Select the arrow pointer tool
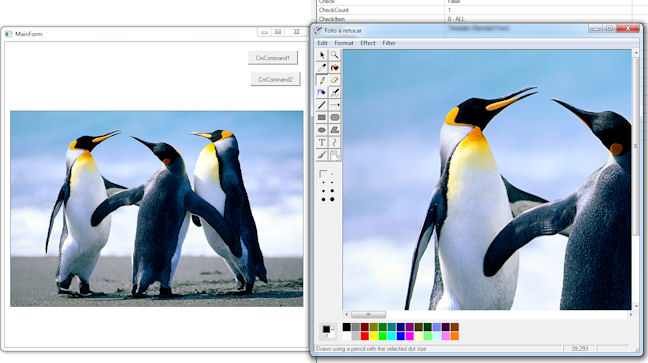The width and height of the screenshot is (648, 363). [x=322, y=55]
